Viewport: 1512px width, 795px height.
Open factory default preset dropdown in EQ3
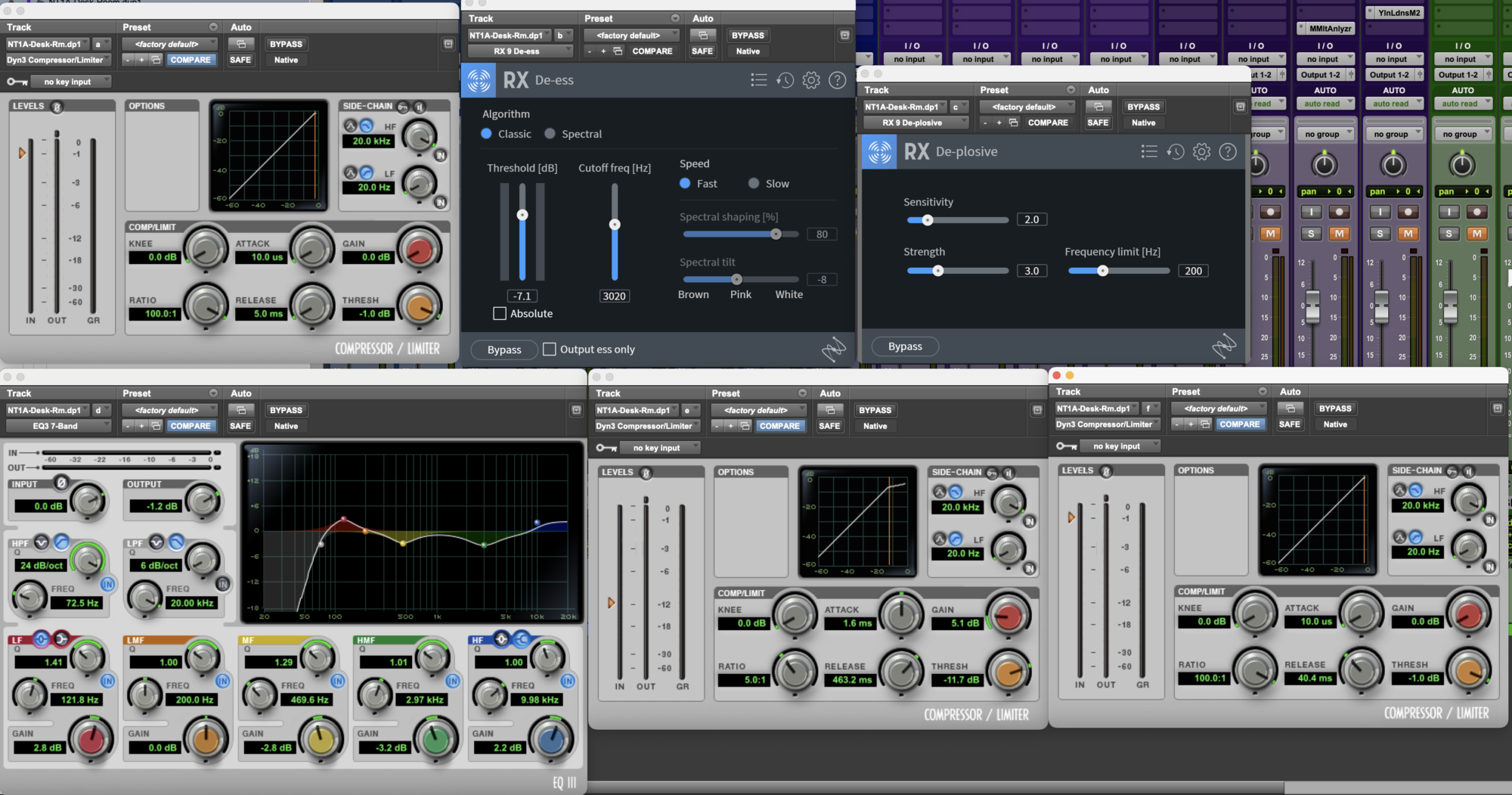point(170,410)
